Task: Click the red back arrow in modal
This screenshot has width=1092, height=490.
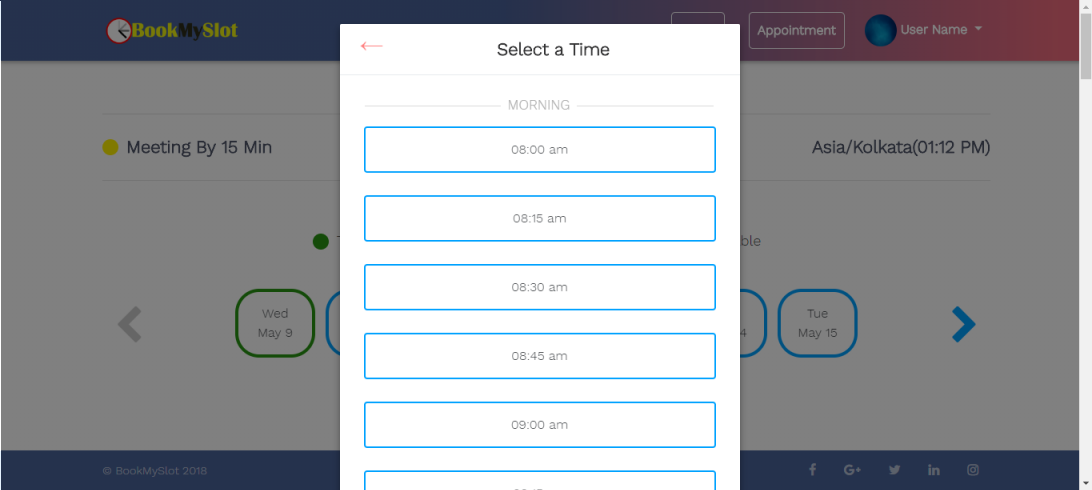Action: pos(371,46)
